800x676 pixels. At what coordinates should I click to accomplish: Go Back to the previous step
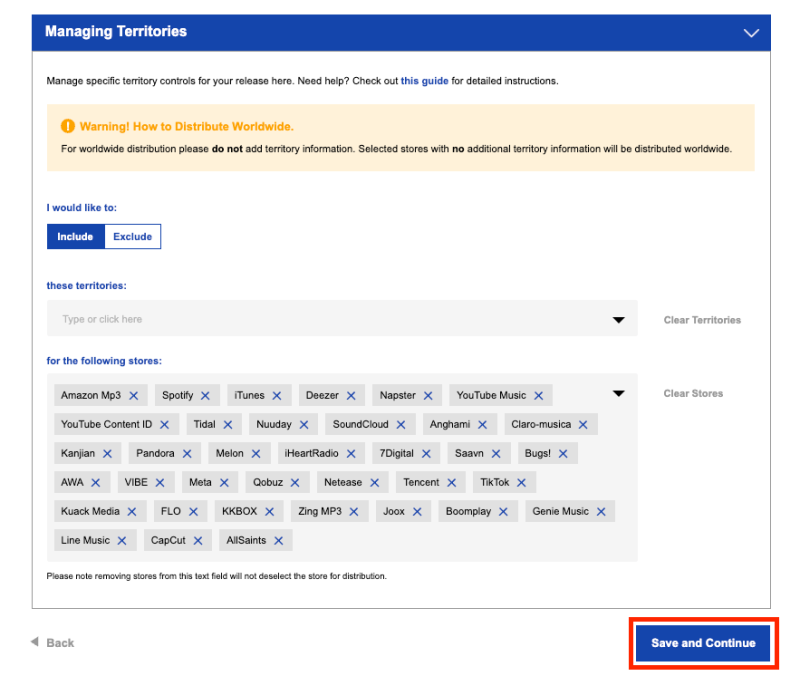tap(53, 643)
